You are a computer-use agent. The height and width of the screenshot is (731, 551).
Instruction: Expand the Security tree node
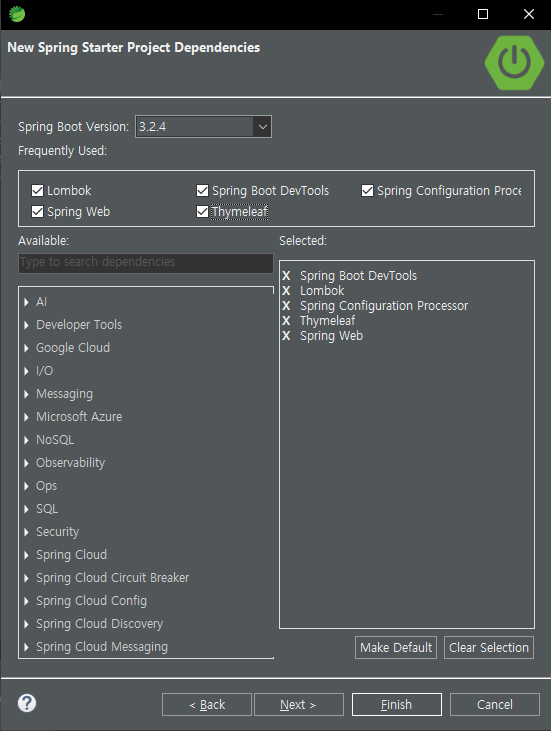[x=26, y=532]
